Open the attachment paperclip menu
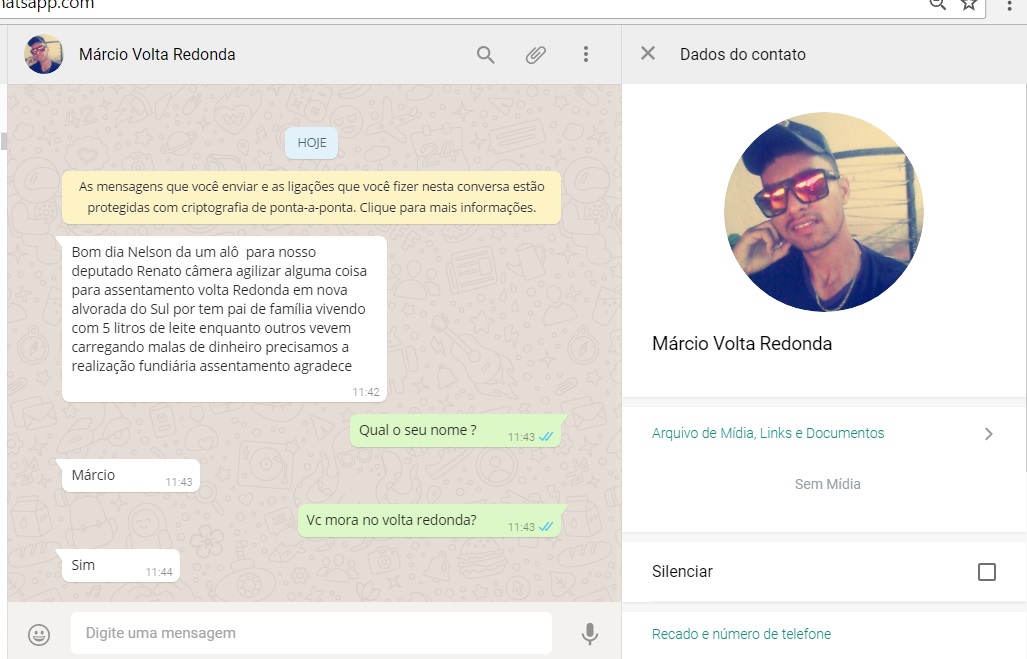Viewport: 1027px width, 659px height. click(536, 54)
